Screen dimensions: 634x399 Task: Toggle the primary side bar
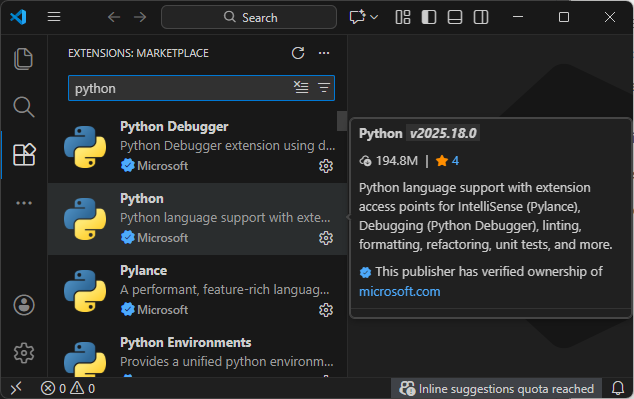click(x=429, y=17)
